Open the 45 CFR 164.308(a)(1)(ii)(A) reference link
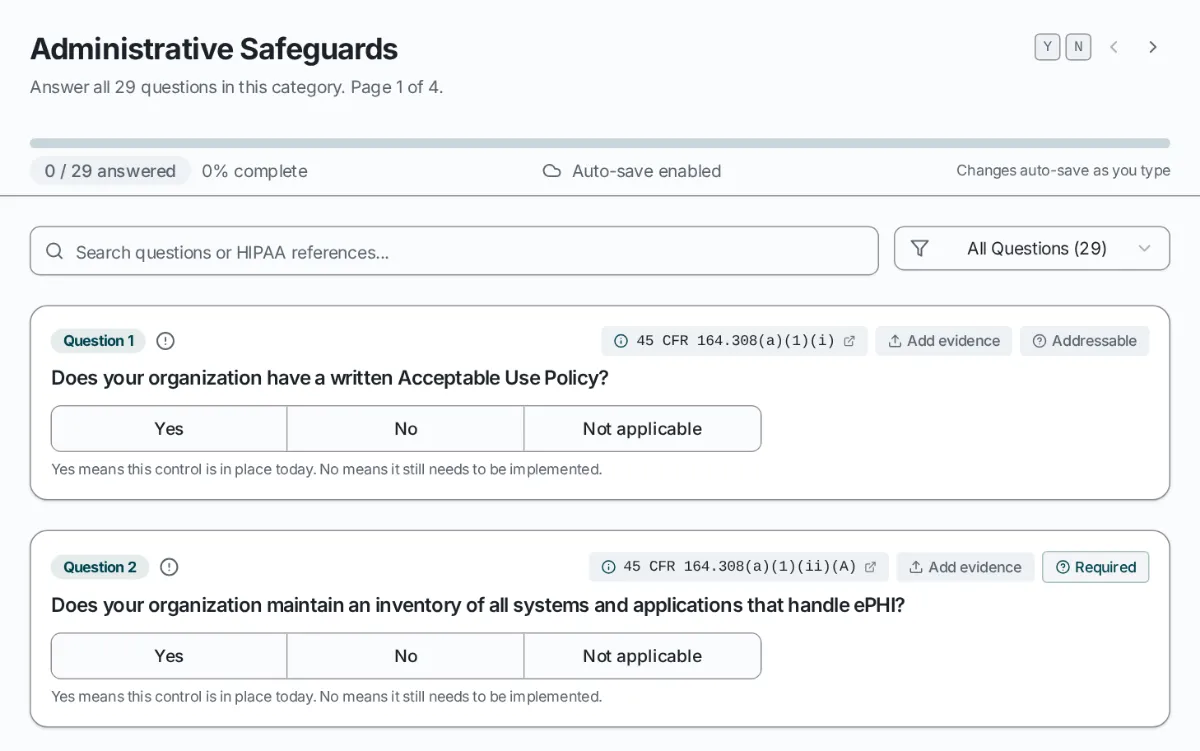This screenshot has width=1200, height=751. coord(740,567)
